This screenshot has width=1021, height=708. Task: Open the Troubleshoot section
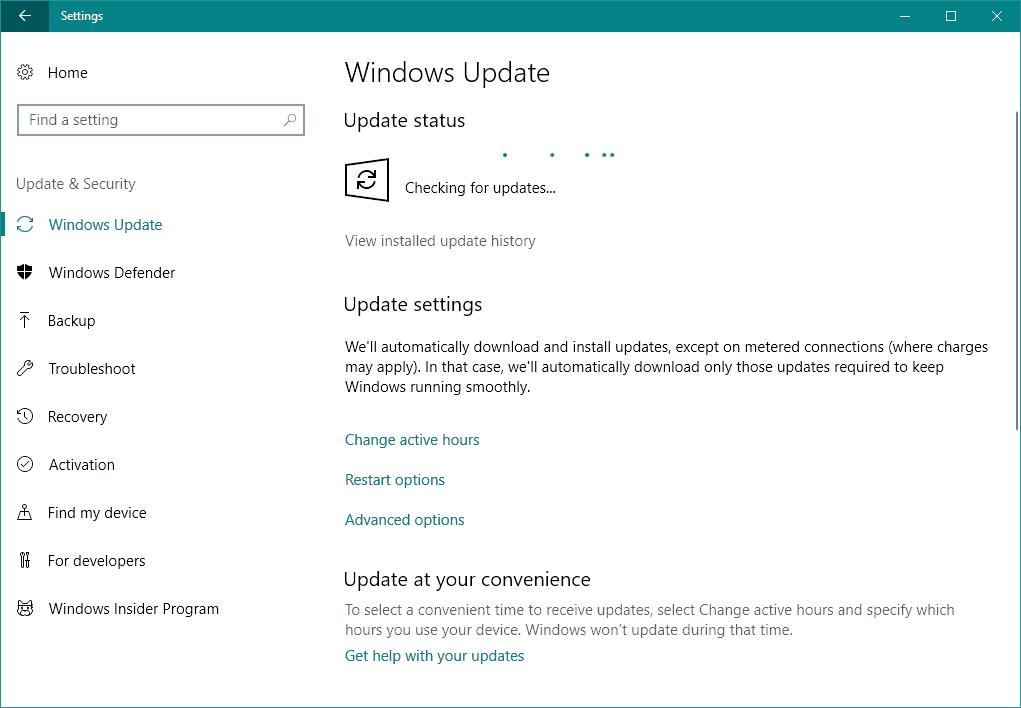coord(92,369)
